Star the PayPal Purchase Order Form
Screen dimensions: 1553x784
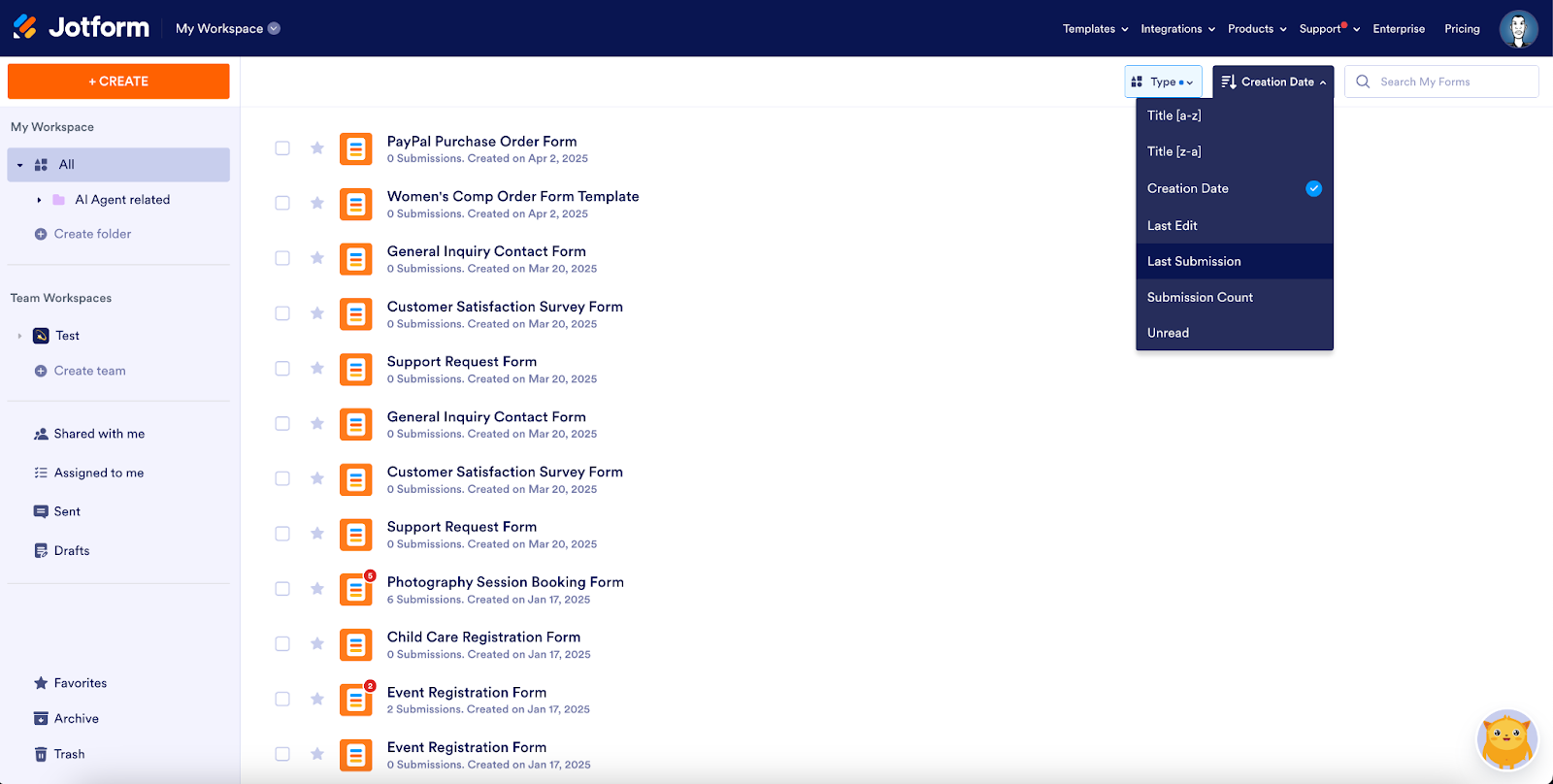[316, 148]
